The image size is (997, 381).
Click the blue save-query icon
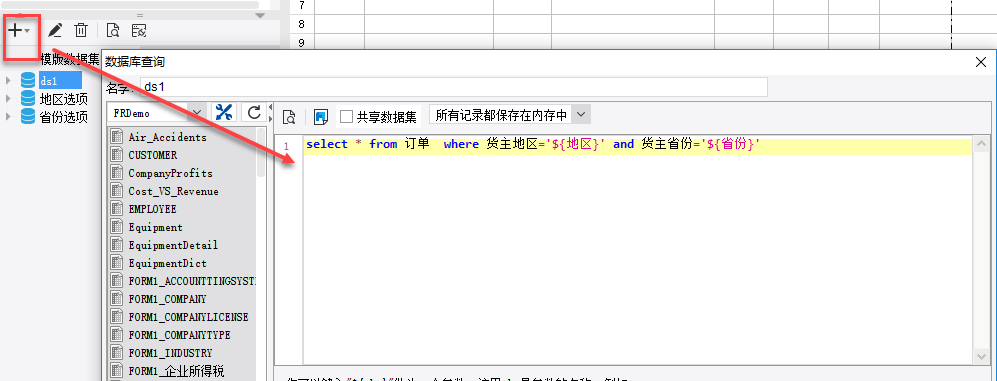(321, 117)
